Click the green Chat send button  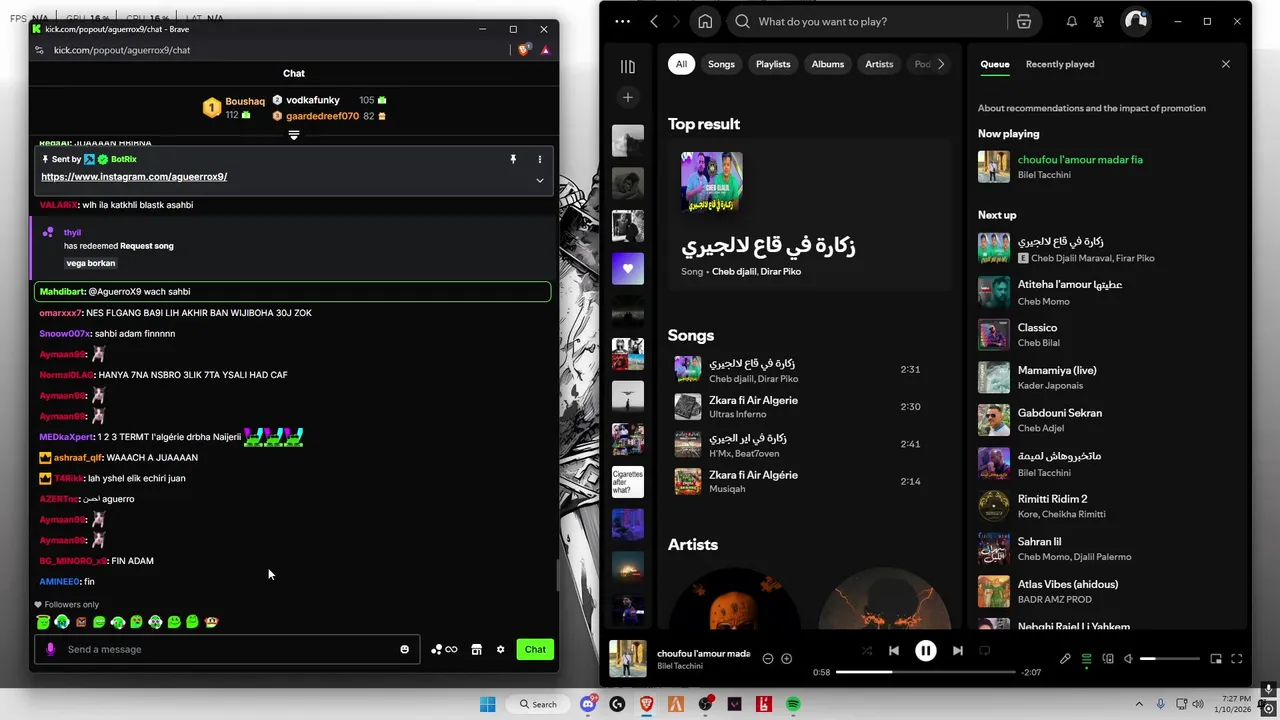tap(535, 649)
